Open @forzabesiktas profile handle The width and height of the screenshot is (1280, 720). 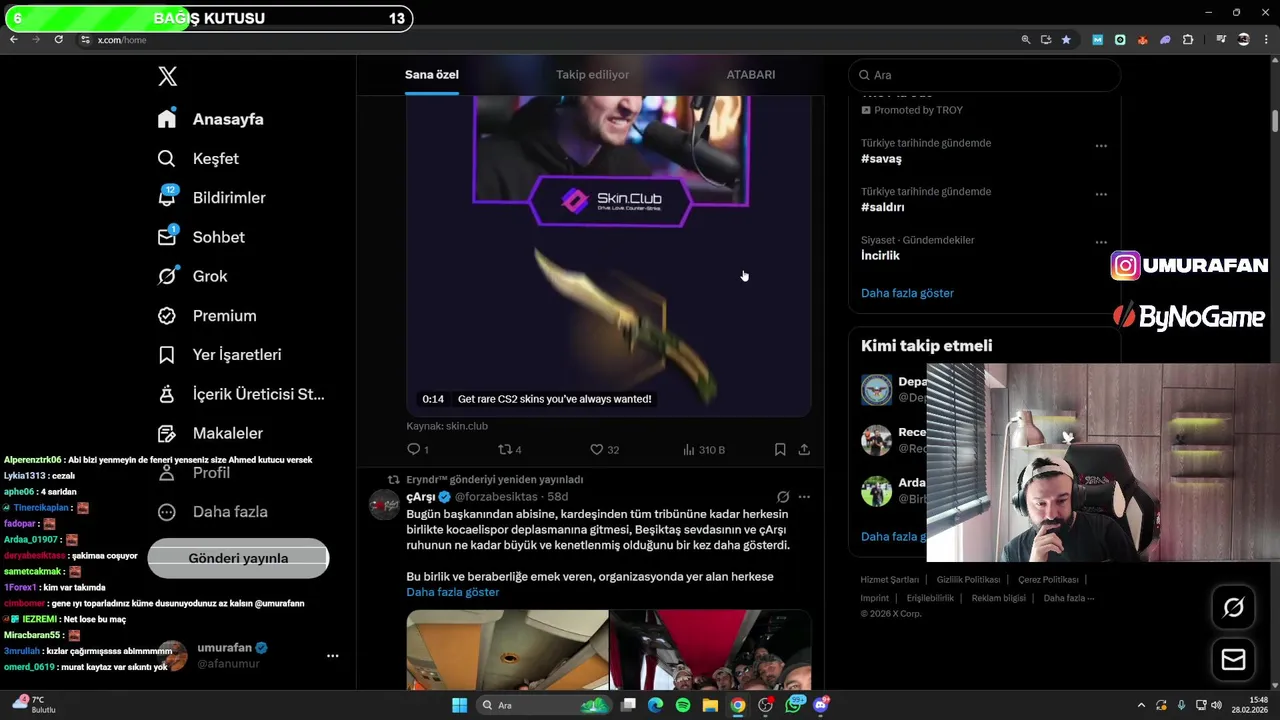[498, 497]
